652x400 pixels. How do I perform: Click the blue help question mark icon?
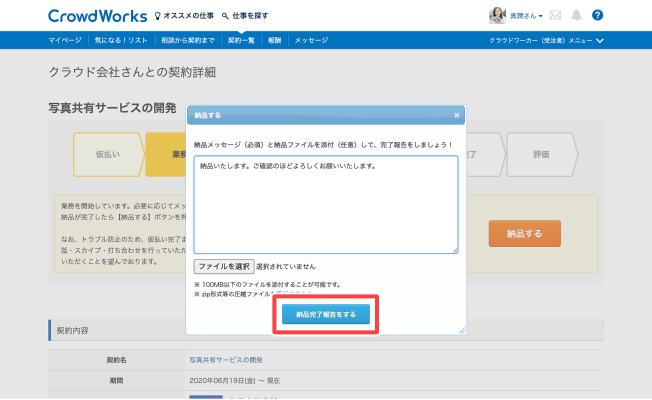598,16
